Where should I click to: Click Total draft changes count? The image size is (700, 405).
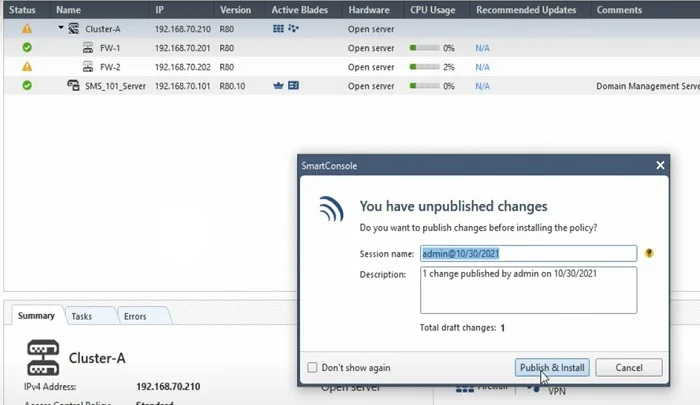tap(502, 328)
